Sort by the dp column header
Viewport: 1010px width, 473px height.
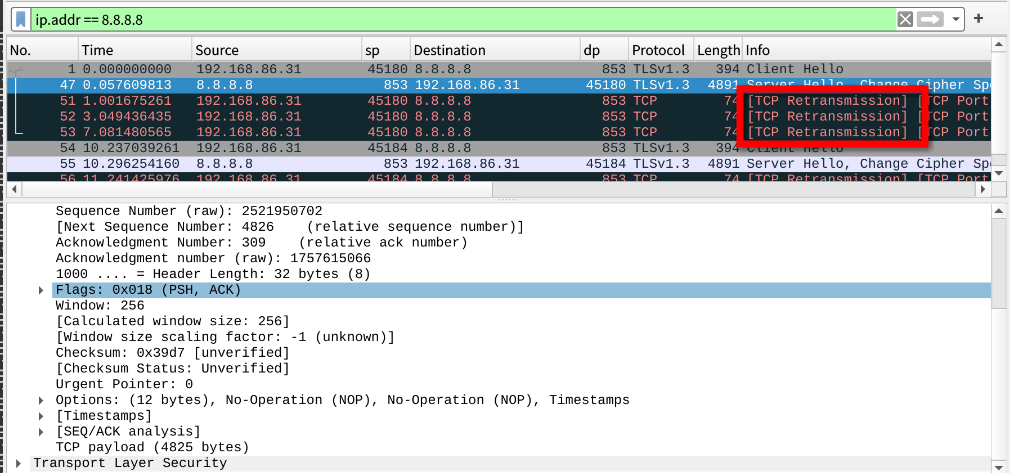tap(604, 50)
